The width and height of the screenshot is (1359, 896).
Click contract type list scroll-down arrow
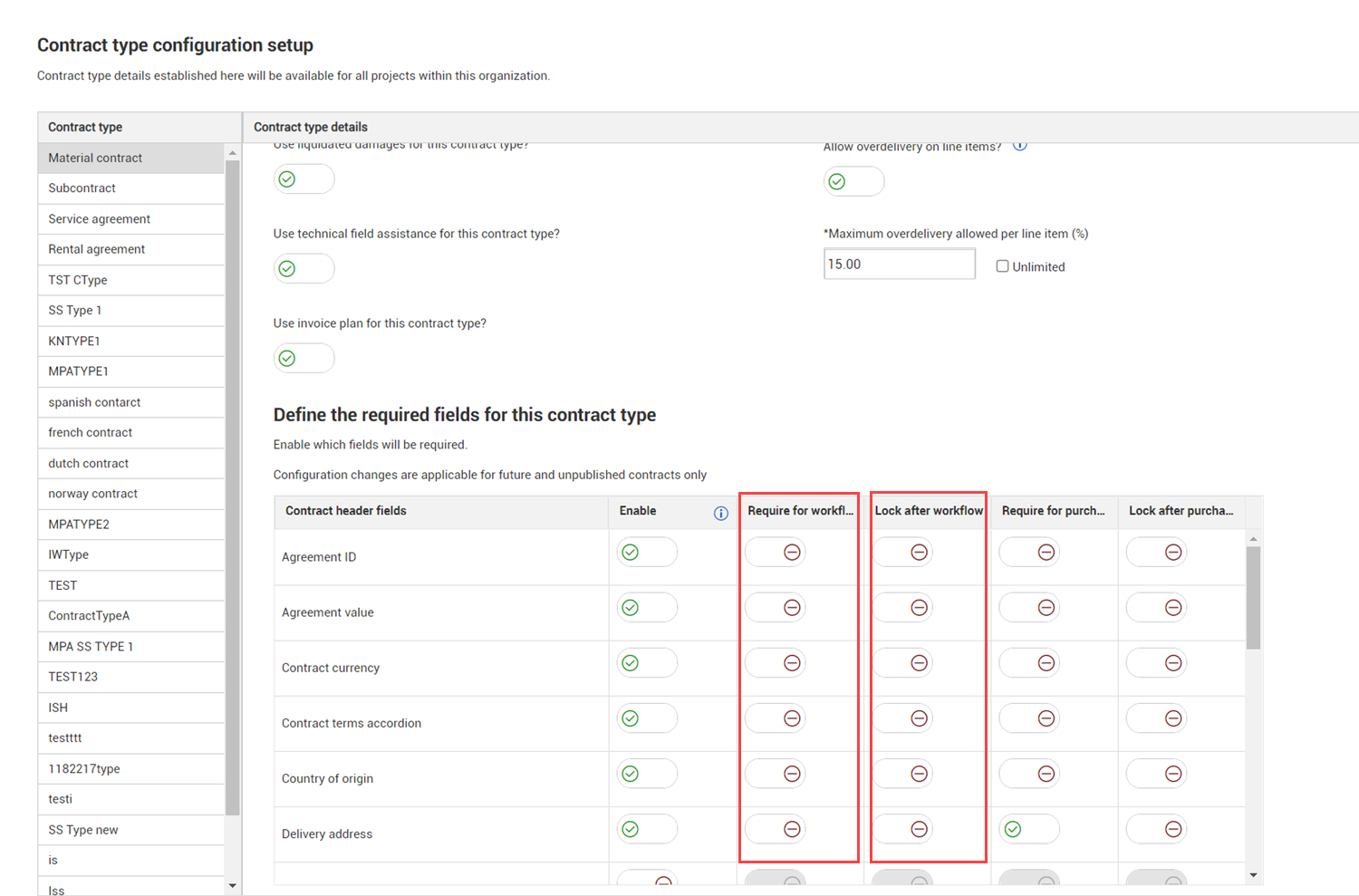coord(233,885)
